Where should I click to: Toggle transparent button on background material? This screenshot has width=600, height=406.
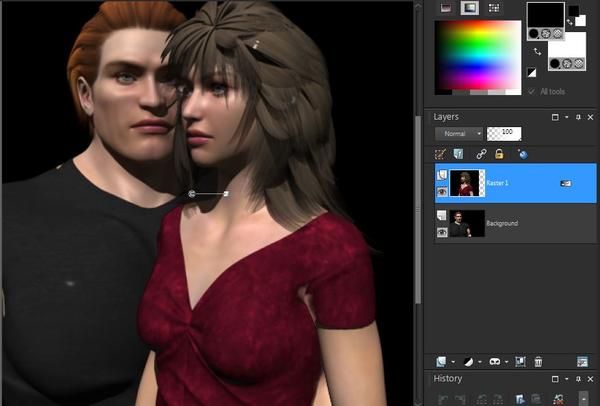(x=579, y=64)
